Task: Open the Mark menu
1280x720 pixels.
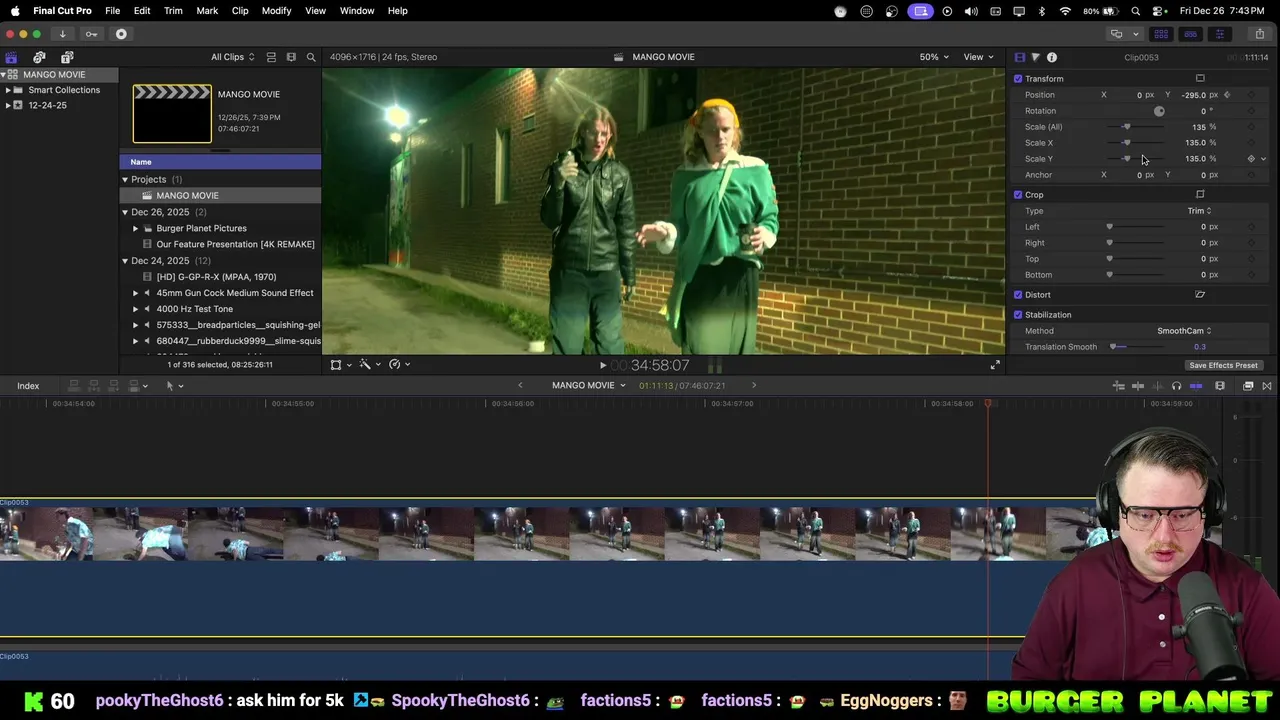Action: click(x=207, y=10)
